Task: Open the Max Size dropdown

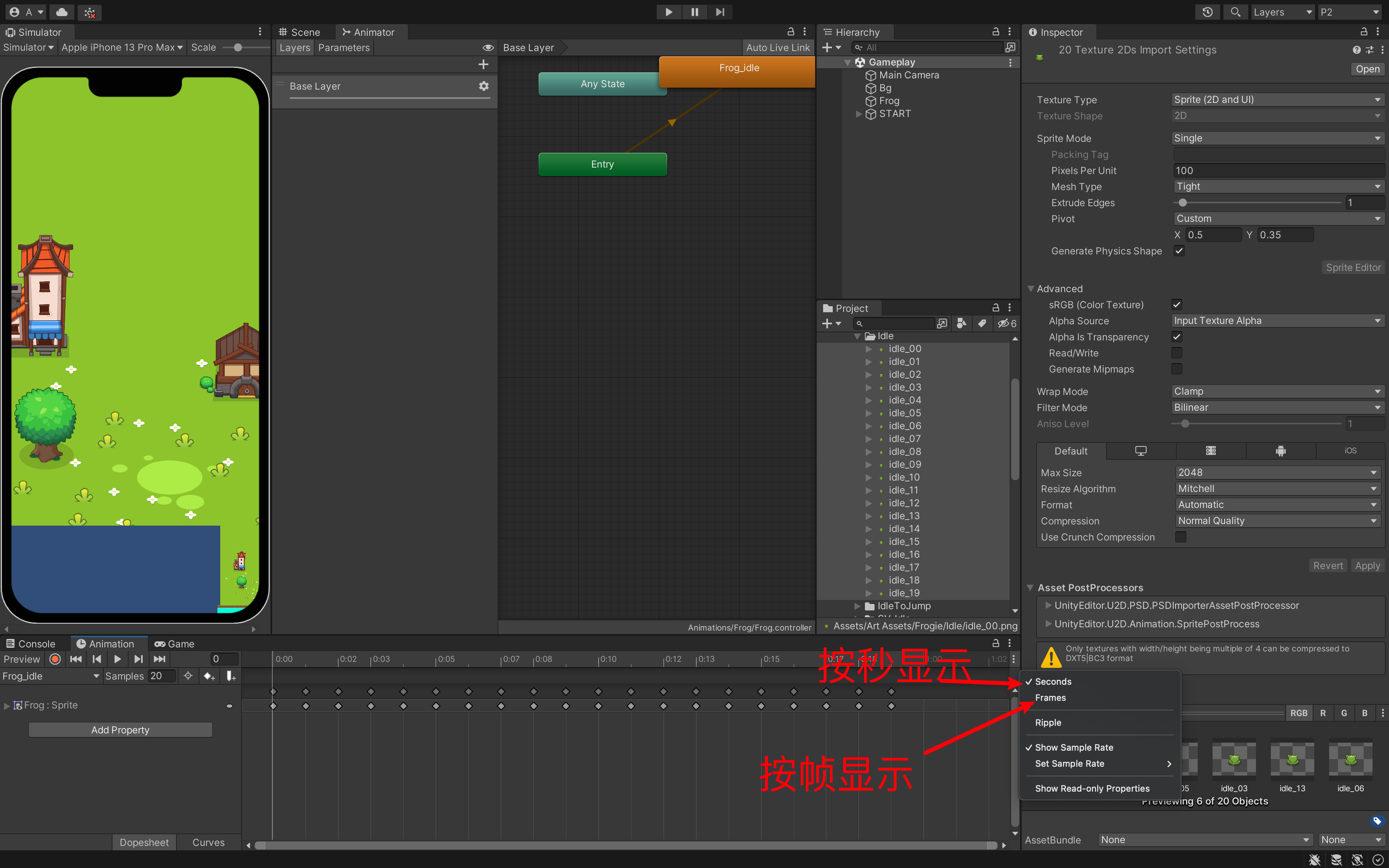Action: pyautogui.click(x=1278, y=473)
